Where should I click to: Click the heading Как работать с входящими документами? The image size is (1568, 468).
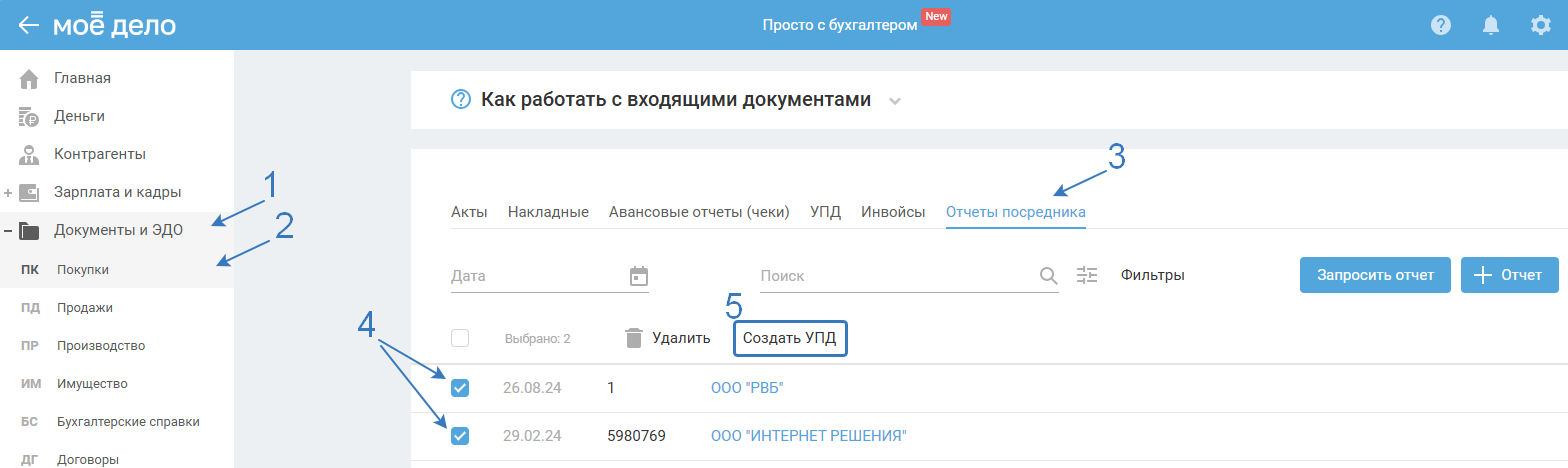coord(676,100)
